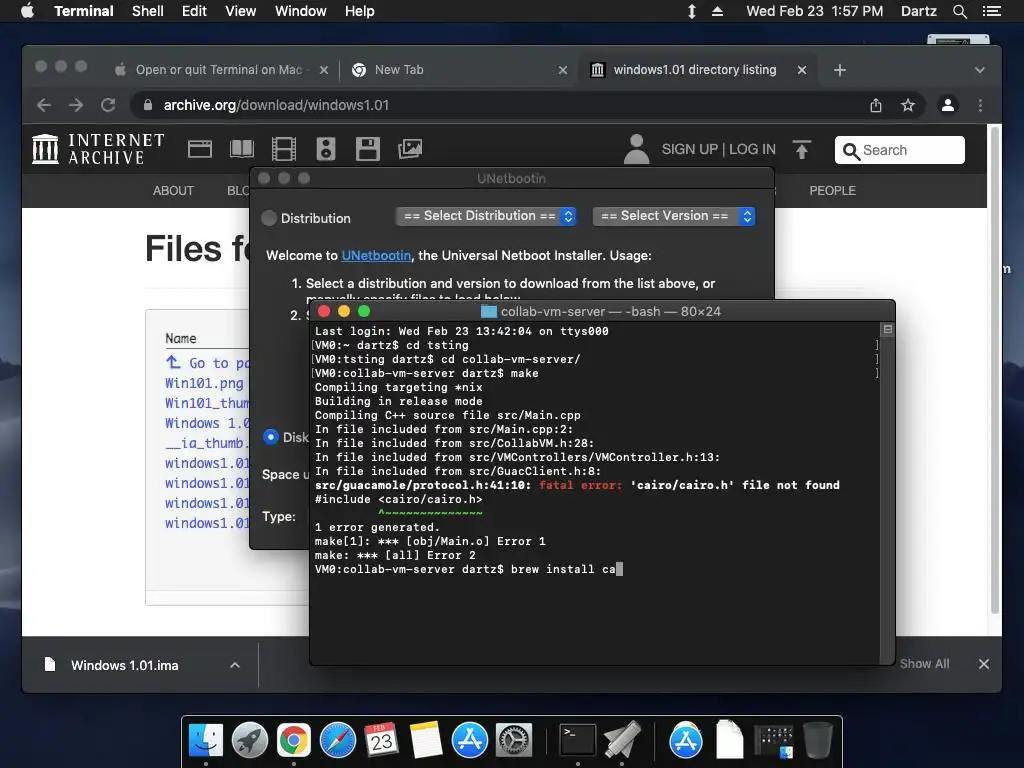Go back in Chrome
Image resolution: width=1024 pixels, height=768 pixels.
coord(44,105)
